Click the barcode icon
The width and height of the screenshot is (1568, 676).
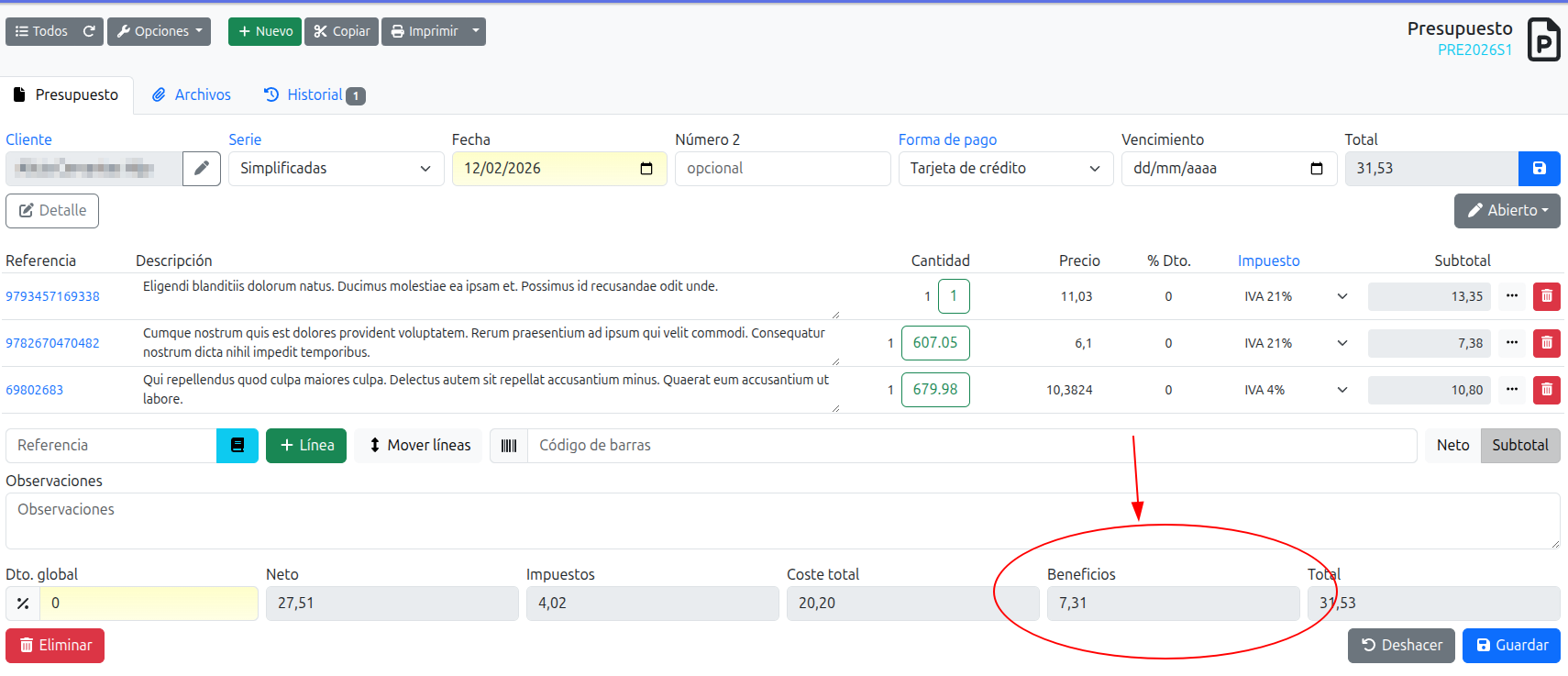(x=509, y=446)
